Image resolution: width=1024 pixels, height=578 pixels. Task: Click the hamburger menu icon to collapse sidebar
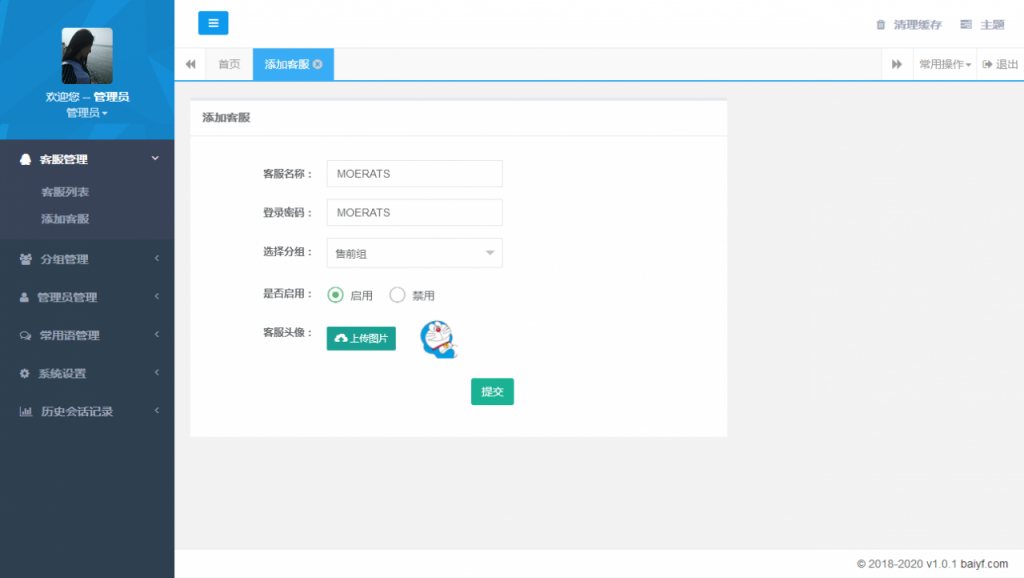tap(213, 22)
